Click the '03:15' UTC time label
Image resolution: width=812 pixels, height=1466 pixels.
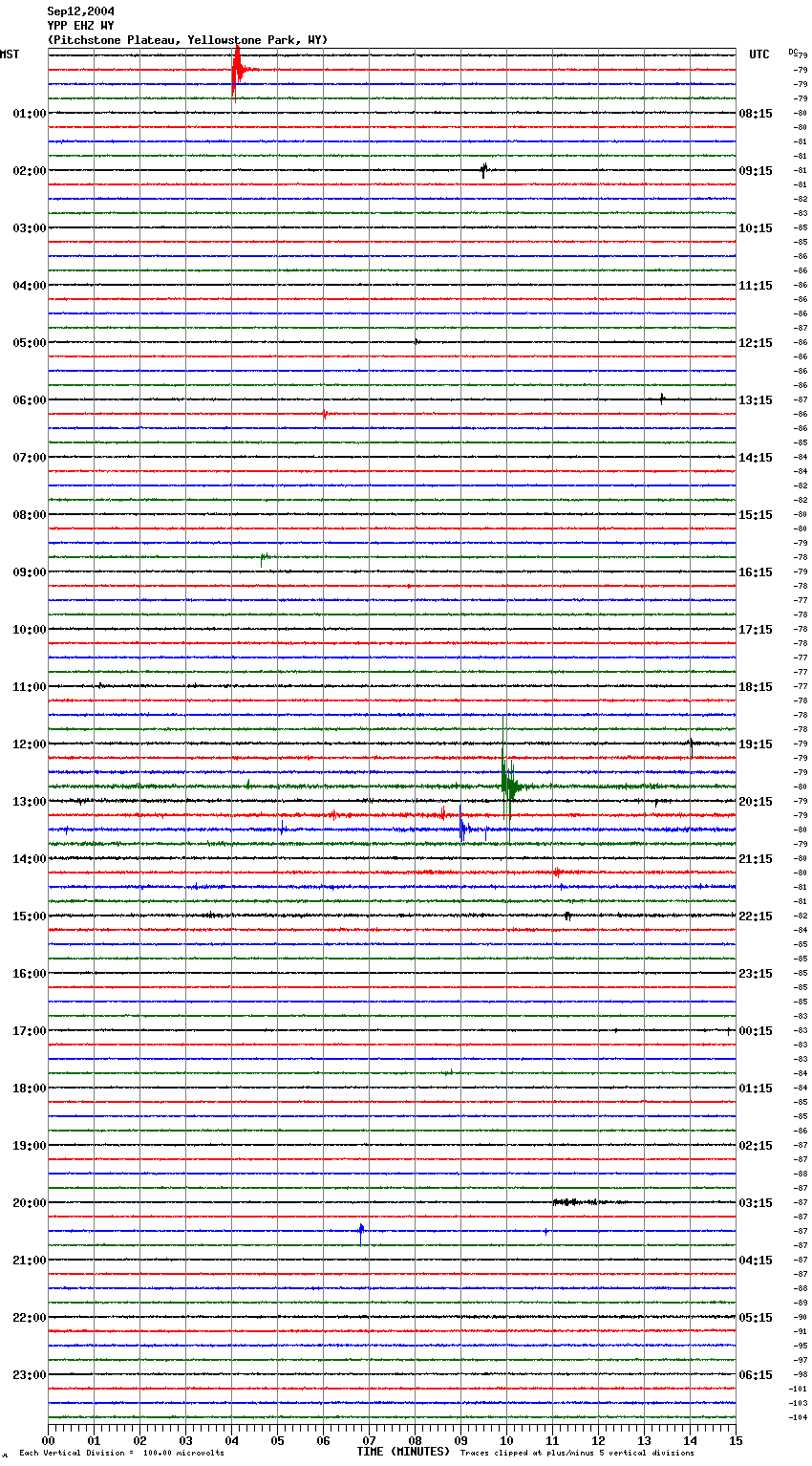[x=756, y=1203]
